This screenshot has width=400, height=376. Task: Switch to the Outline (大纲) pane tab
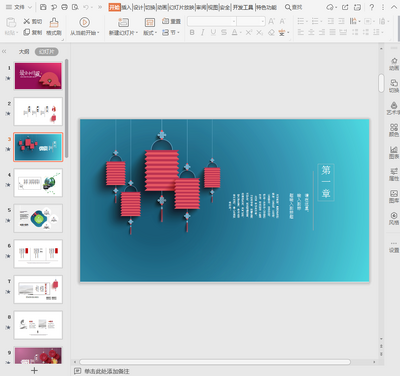pyautogui.click(x=24, y=51)
